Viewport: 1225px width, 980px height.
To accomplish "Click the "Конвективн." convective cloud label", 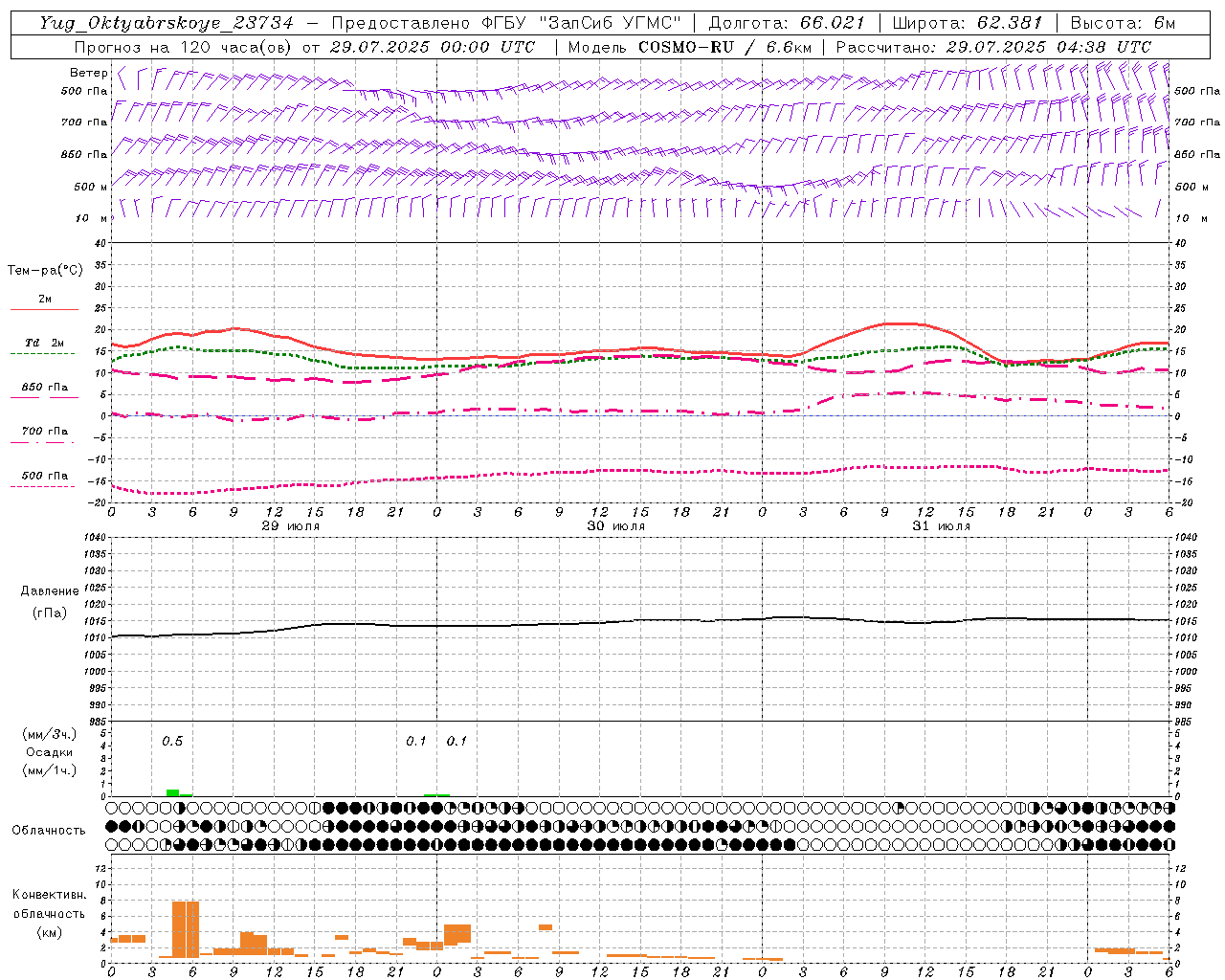I will (50, 895).
